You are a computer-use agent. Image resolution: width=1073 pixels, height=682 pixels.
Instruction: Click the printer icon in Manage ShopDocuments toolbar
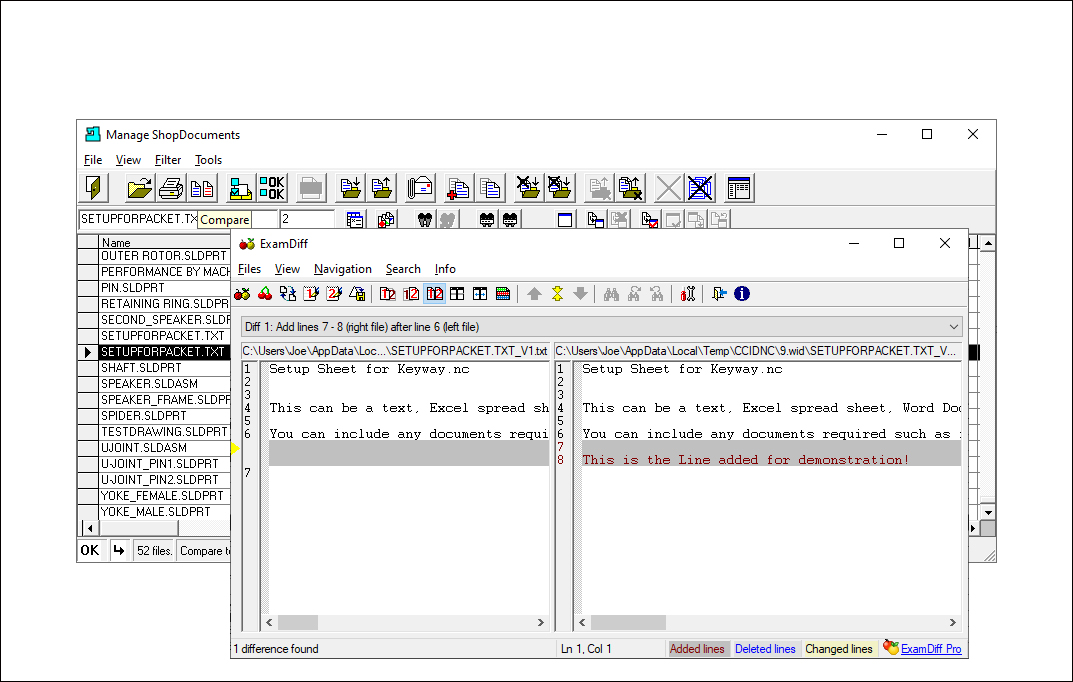[x=171, y=187]
